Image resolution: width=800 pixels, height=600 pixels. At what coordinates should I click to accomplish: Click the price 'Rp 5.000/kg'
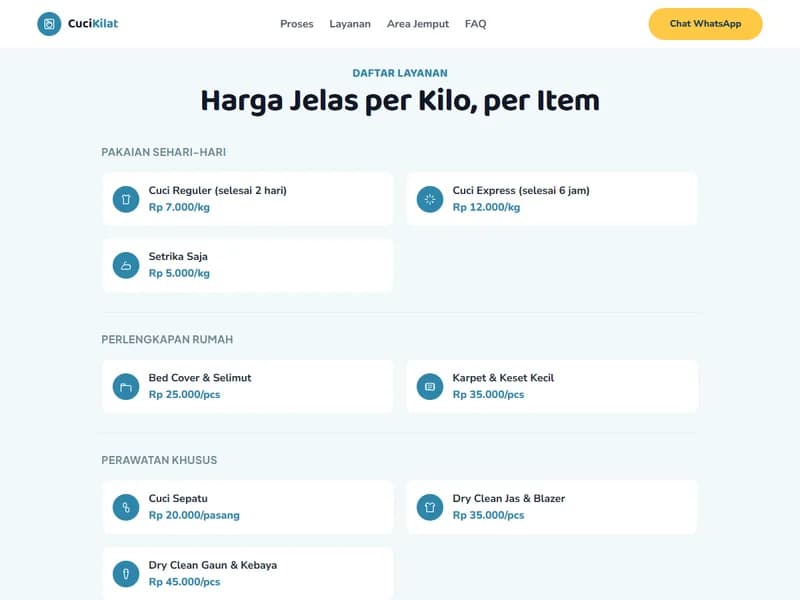point(179,273)
